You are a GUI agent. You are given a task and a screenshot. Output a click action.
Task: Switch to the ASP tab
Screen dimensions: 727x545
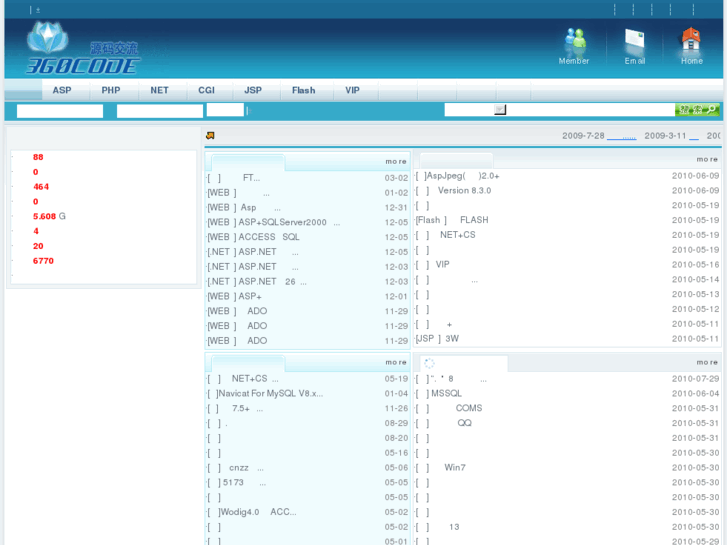click(x=62, y=90)
